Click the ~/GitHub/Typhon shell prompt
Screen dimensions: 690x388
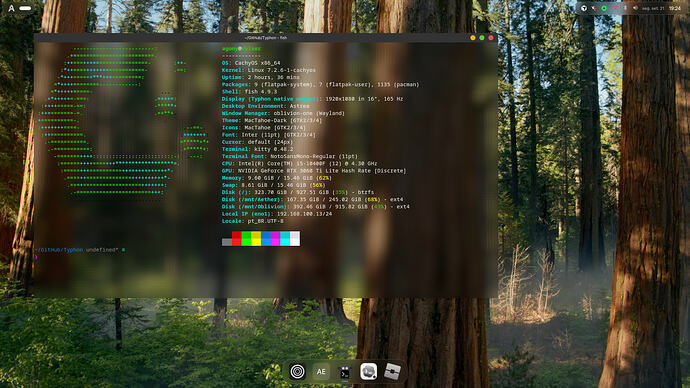pos(59,249)
